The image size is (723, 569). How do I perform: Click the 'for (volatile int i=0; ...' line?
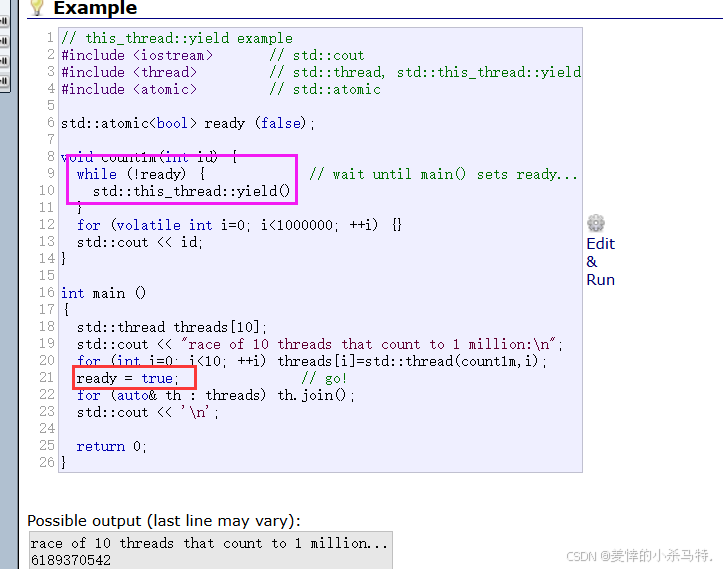click(x=239, y=225)
